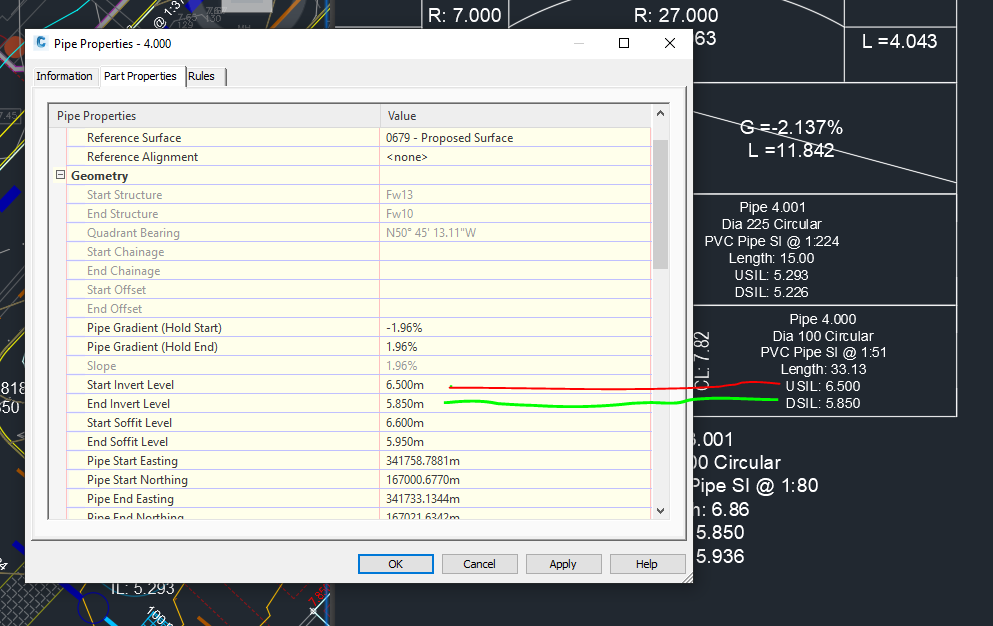This screenshot has width=993, height=626.
Task: Click the Civil 3D icon in the dialog title bar
Action: coord(39,43)
